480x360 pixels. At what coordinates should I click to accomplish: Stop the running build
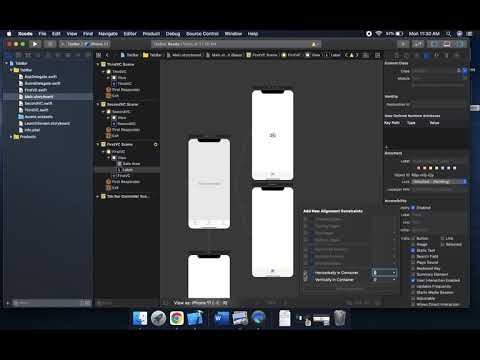[50, 44]
